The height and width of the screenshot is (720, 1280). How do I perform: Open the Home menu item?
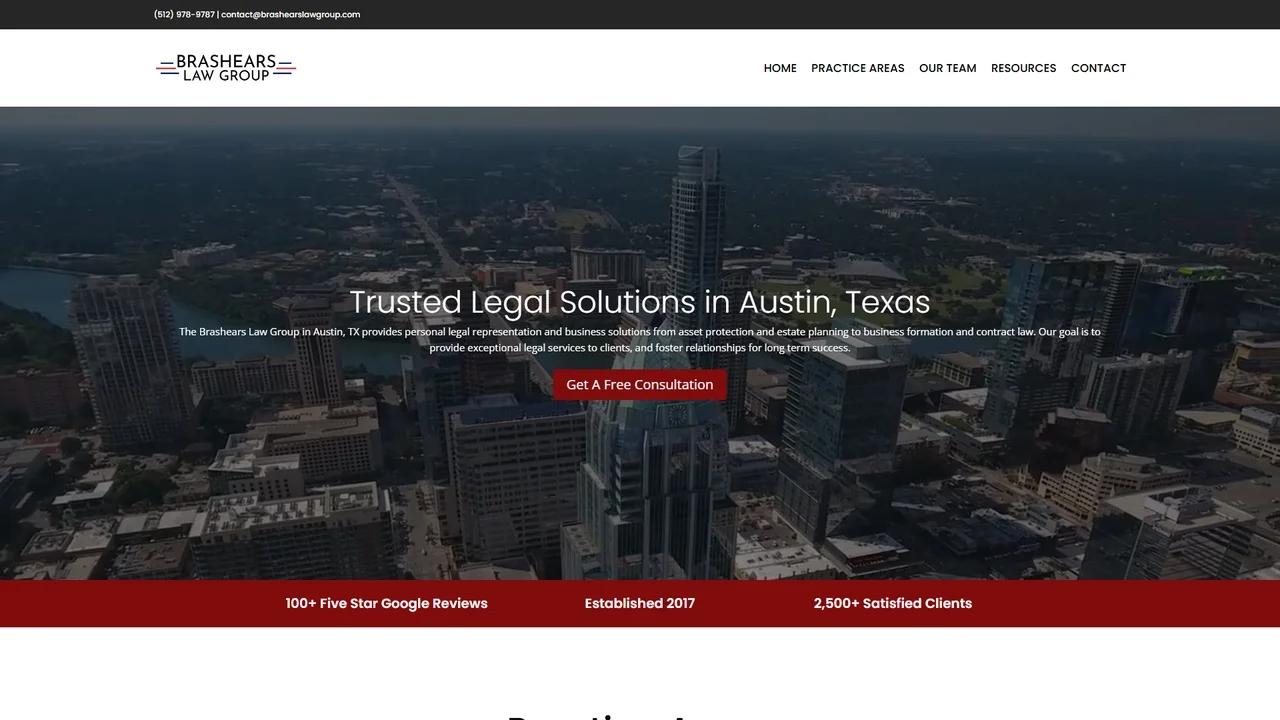(780, 68)
